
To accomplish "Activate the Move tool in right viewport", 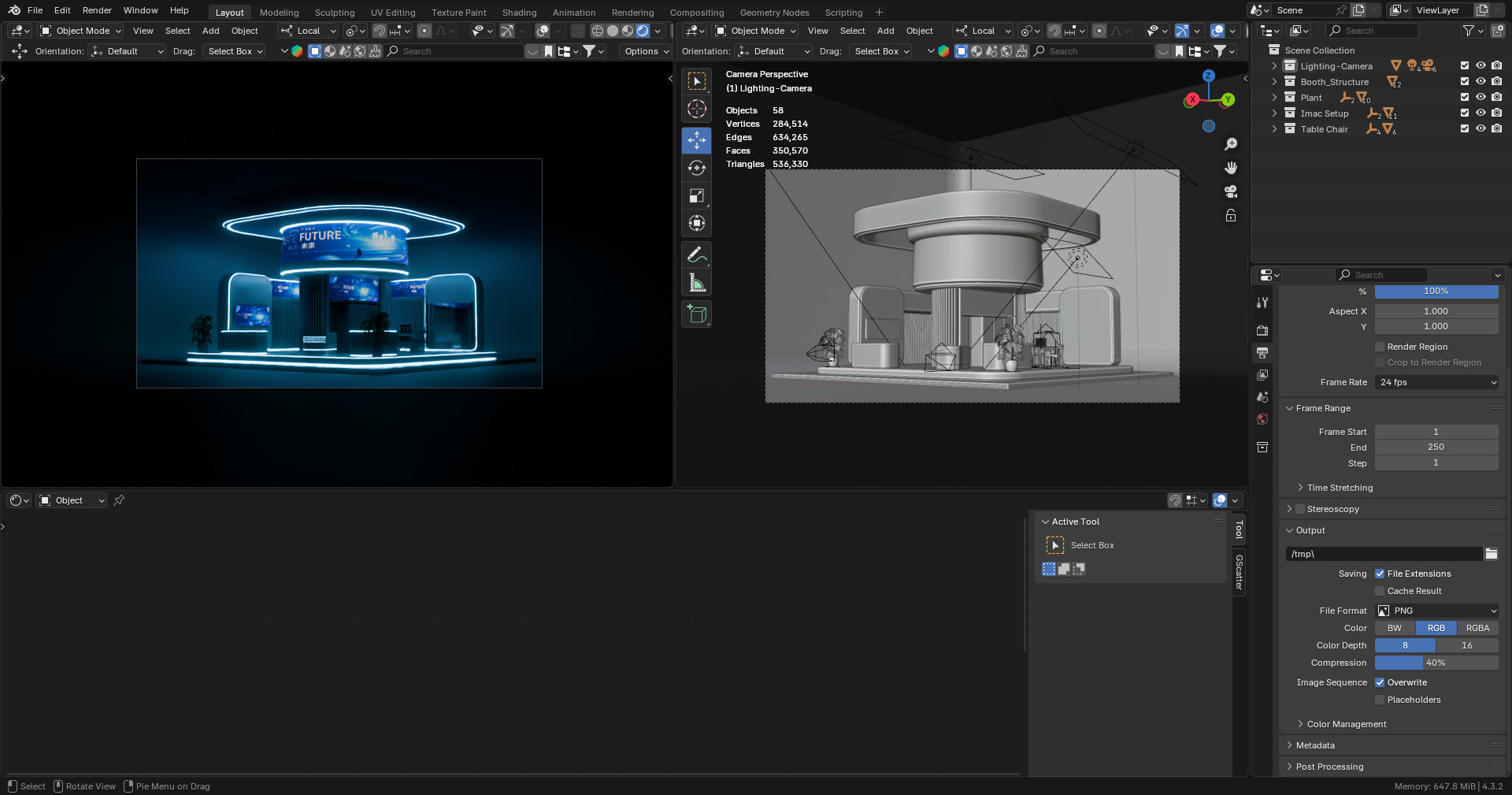I will (697, 140).
